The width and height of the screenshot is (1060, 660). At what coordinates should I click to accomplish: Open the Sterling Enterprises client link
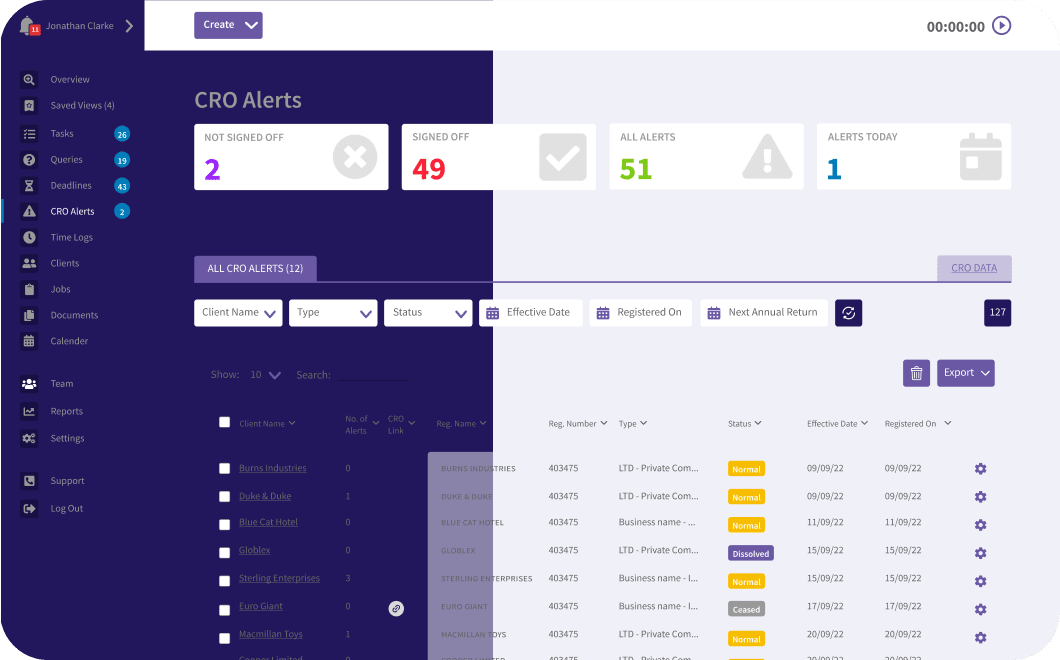[x=279, y=578]
